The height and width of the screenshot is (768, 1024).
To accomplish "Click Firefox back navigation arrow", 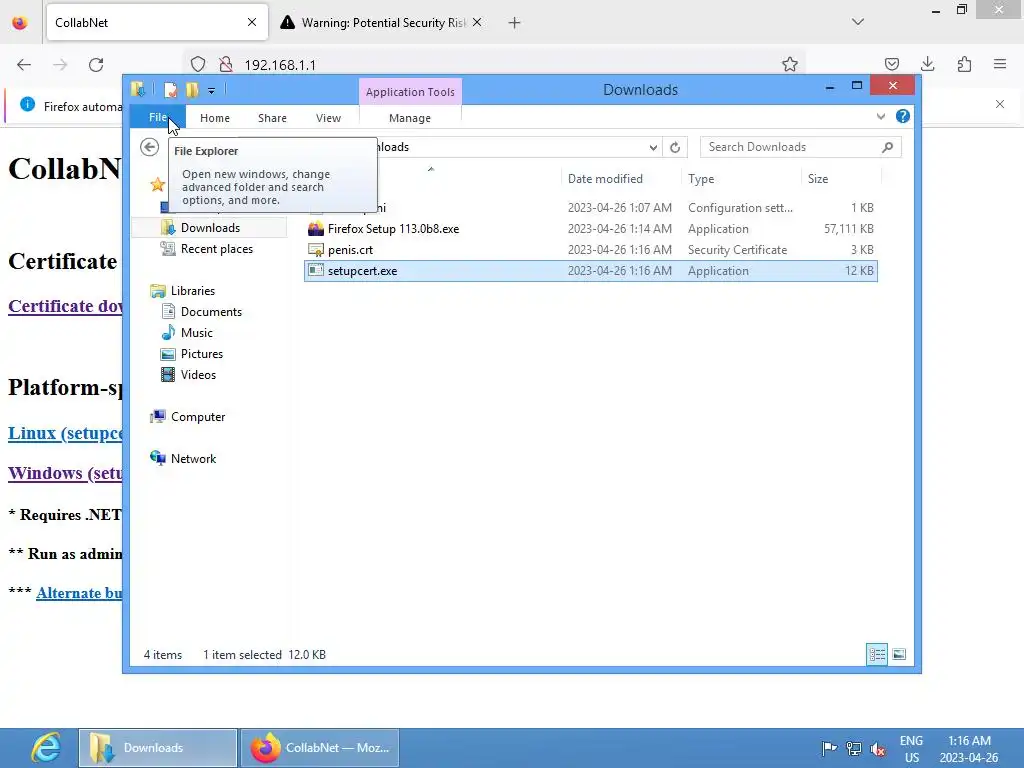I will click(x=24, y=65).
